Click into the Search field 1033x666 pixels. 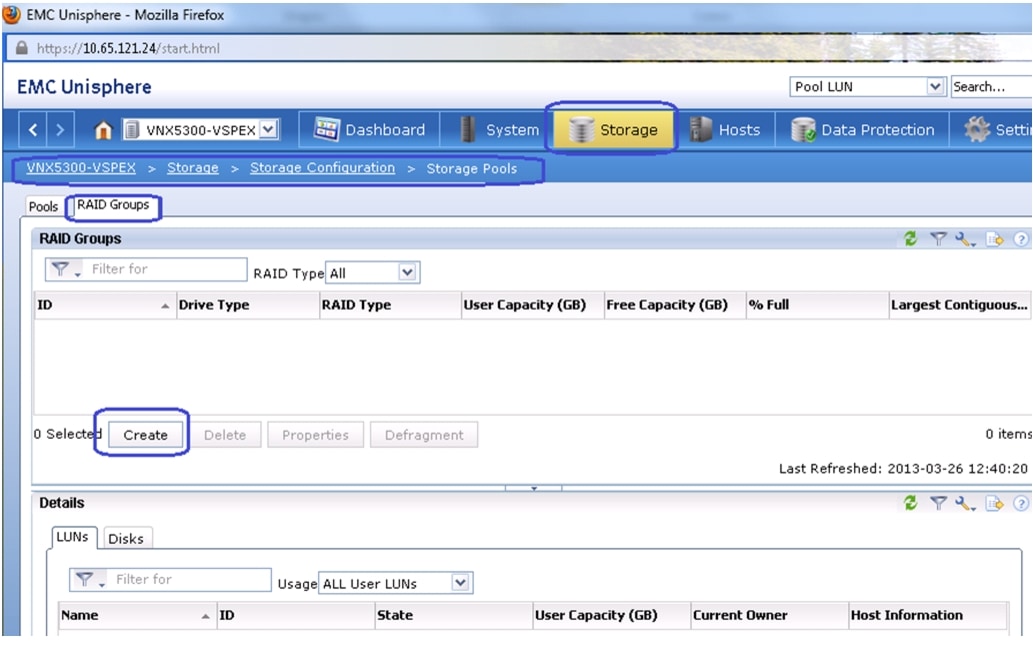[991, 86]
